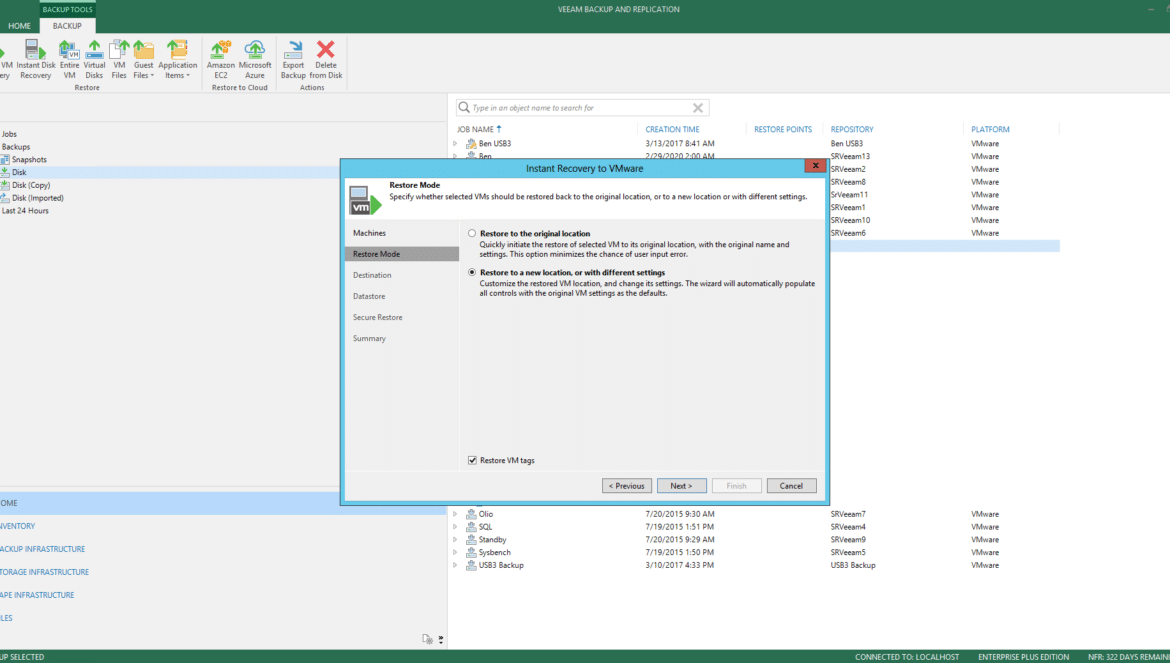Screen dimensions: 1170x663
Task: Click the USB3 Backup job icon
Action: tap(471, 565)
